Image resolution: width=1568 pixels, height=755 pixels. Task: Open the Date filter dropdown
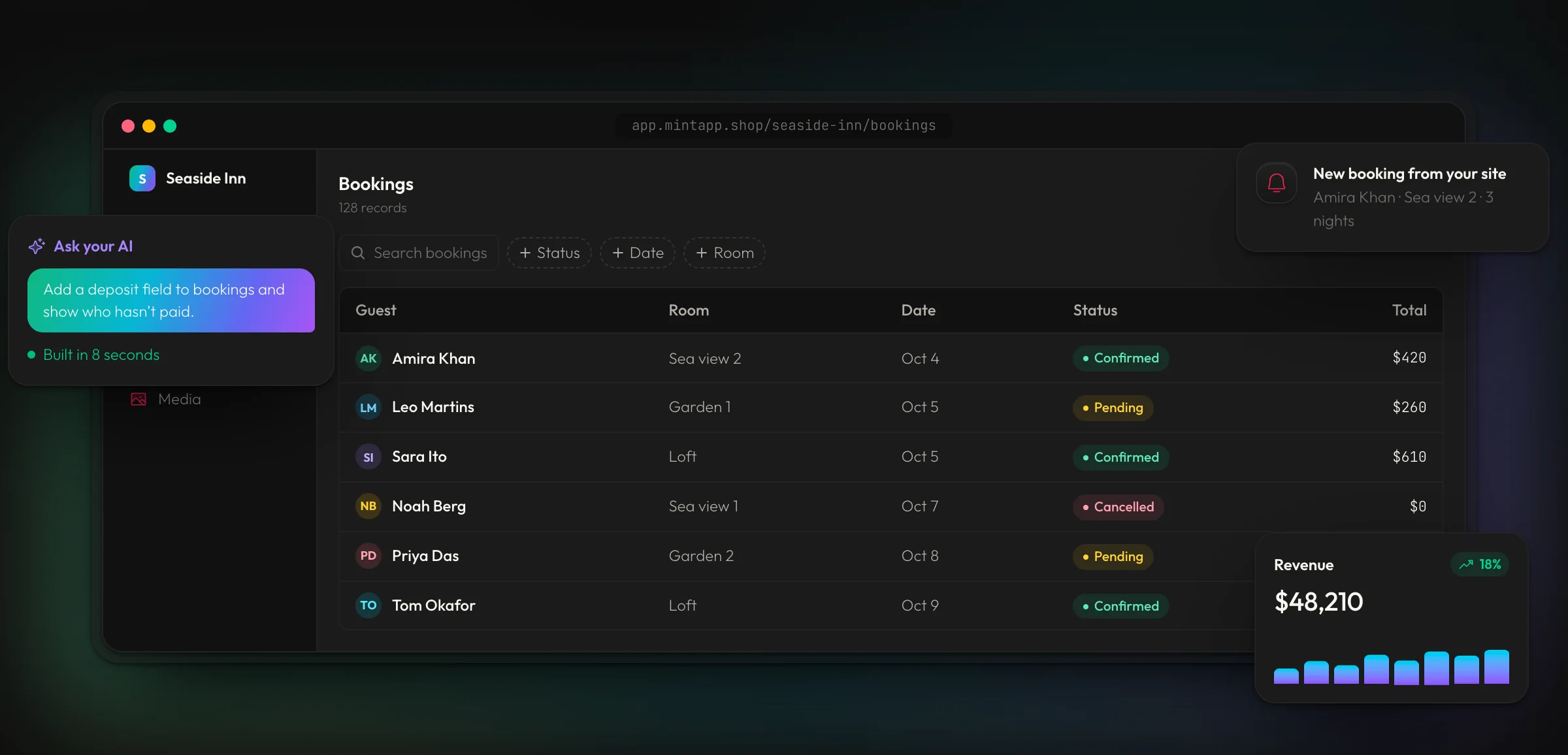click(638, 253)
